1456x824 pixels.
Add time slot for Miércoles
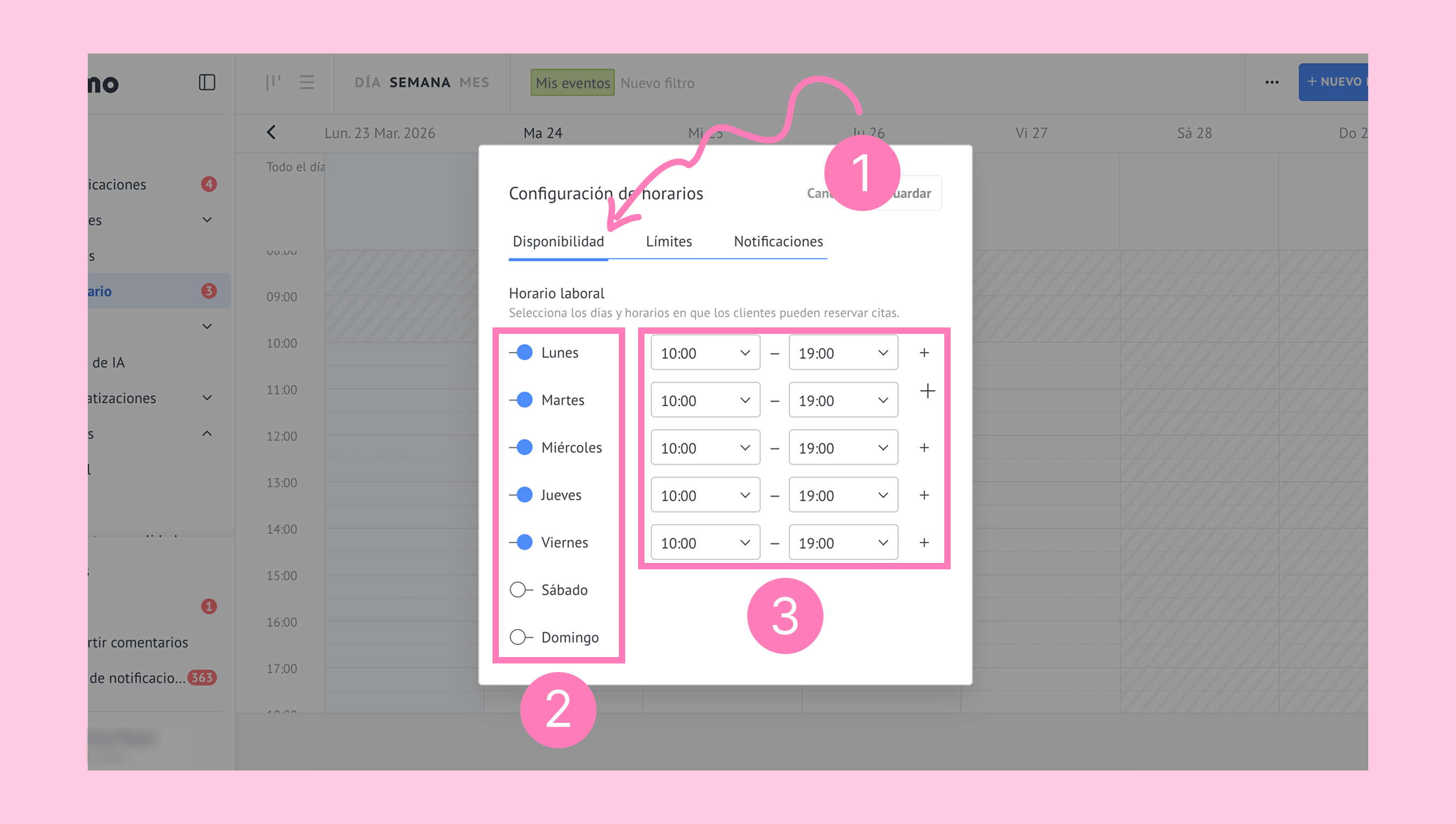point(924,448)
